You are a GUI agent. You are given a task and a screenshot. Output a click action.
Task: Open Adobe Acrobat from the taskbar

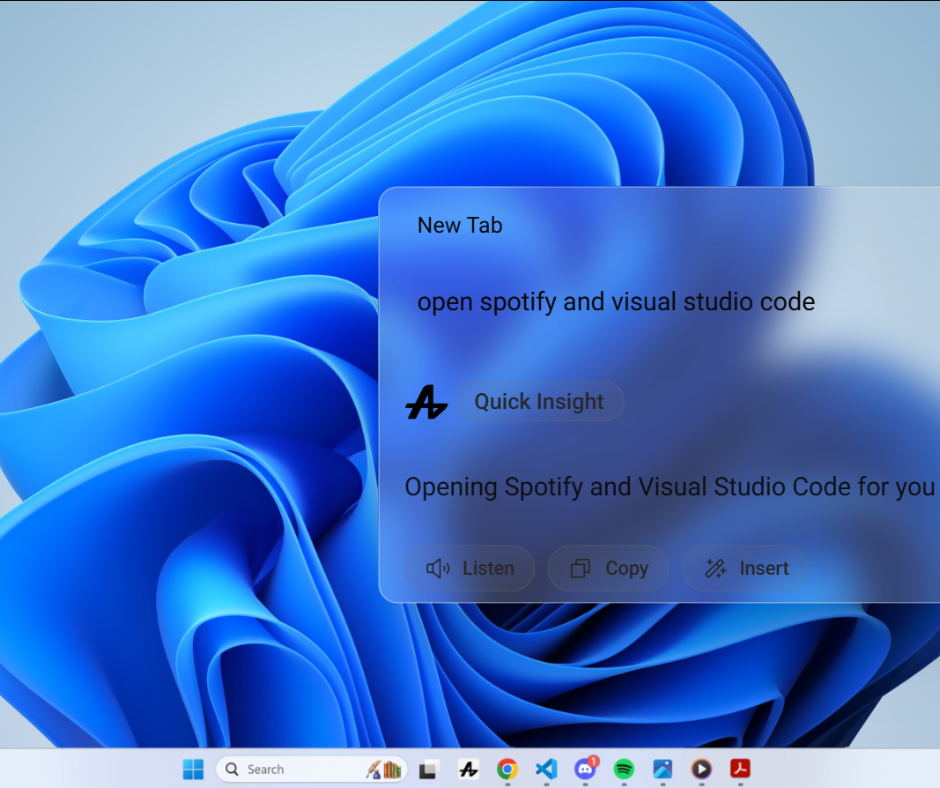click(x=740, y=769)
